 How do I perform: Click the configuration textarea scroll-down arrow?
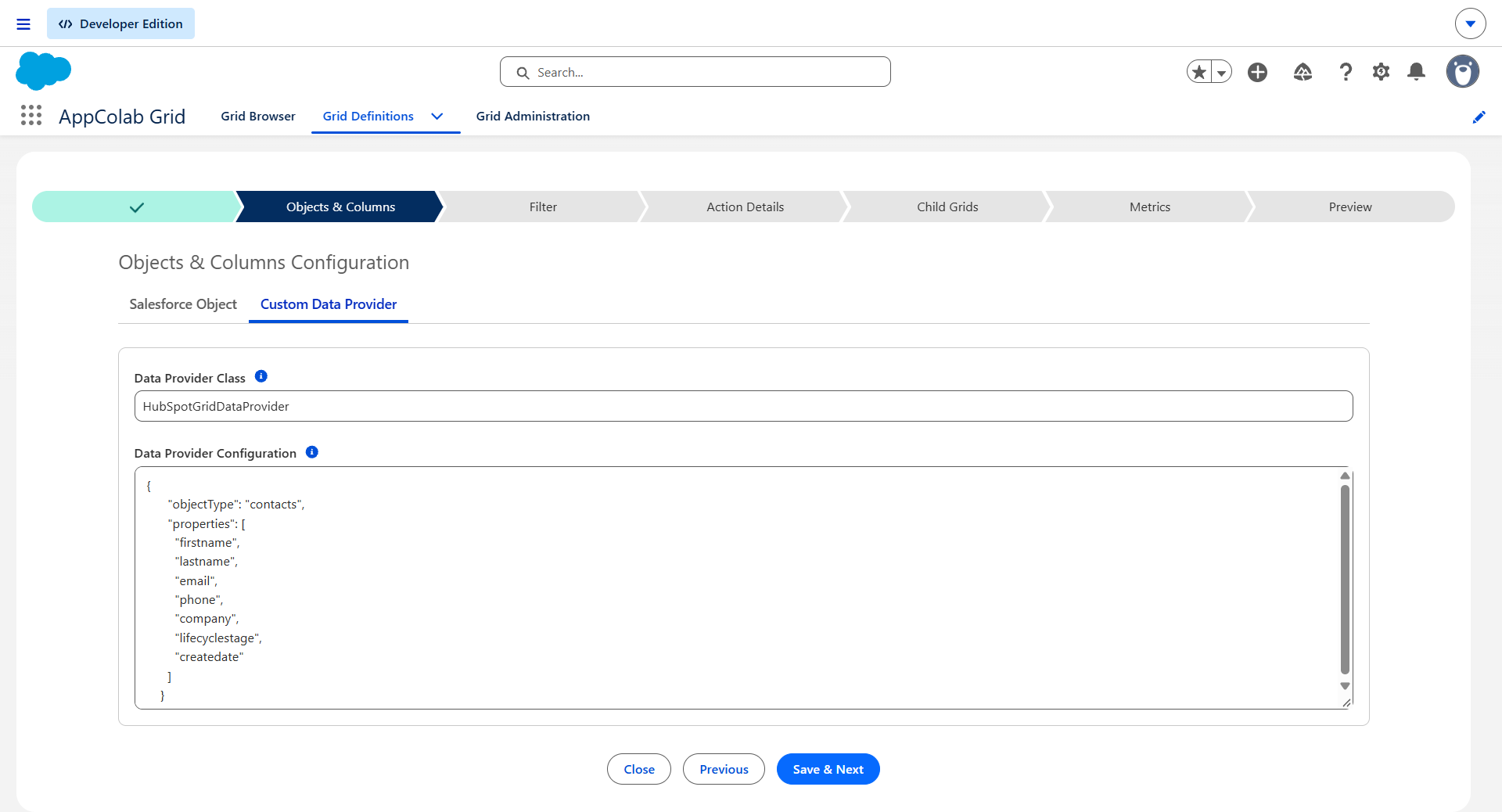coord(1345,686)
